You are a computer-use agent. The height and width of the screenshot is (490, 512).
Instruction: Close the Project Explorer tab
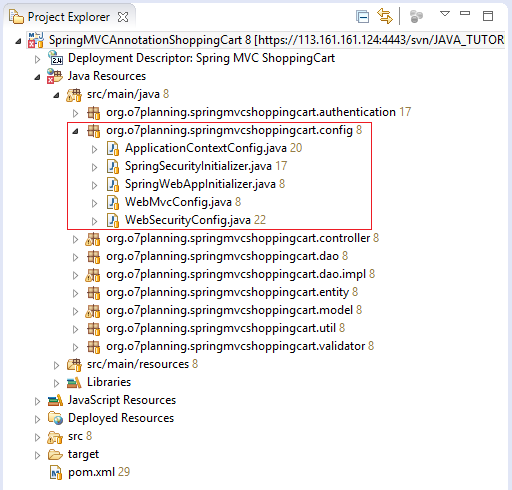(x=123, y=17)
